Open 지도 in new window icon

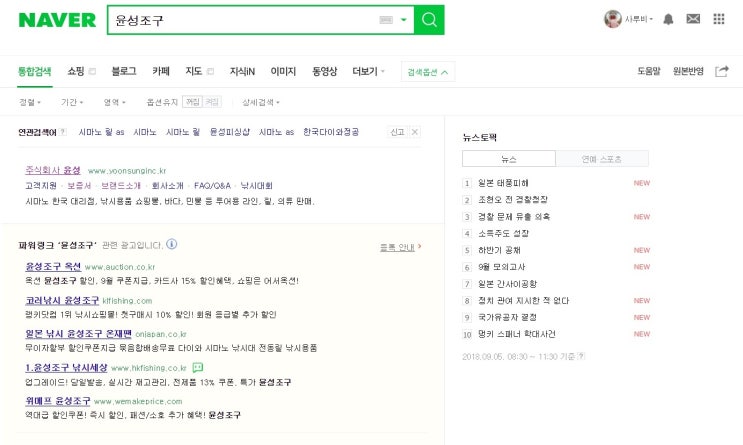point(210,72)
